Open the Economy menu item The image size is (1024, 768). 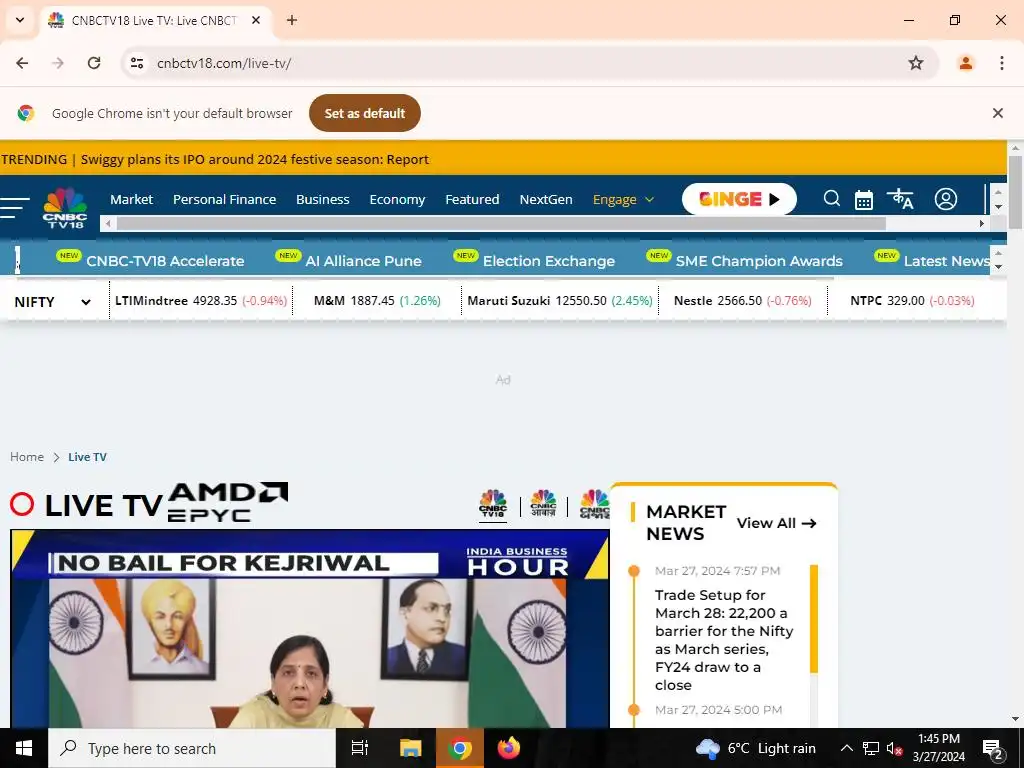397,199
